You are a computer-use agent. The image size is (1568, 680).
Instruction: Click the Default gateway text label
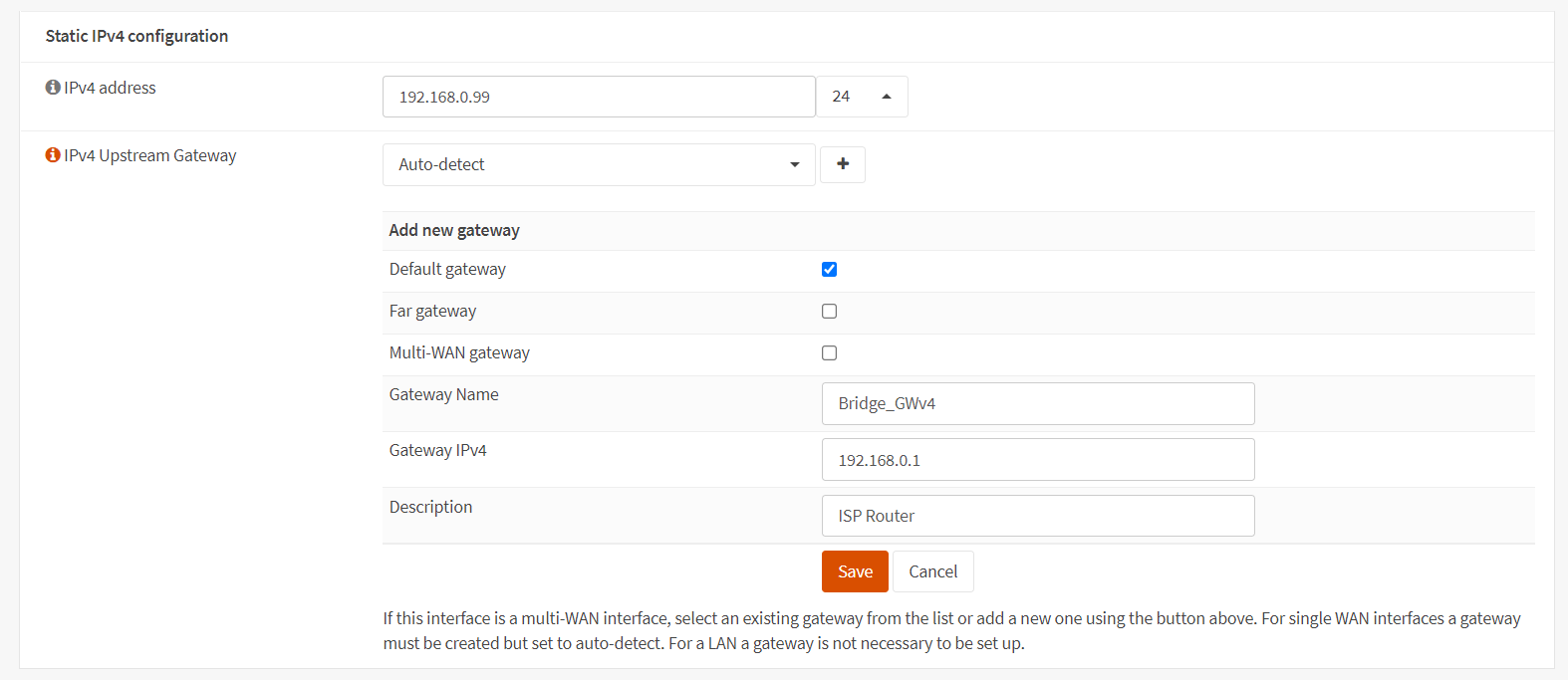(447, 269)
